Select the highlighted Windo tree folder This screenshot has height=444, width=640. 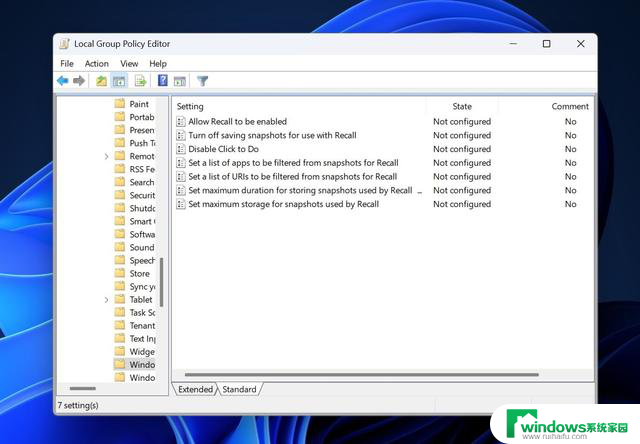142,364
